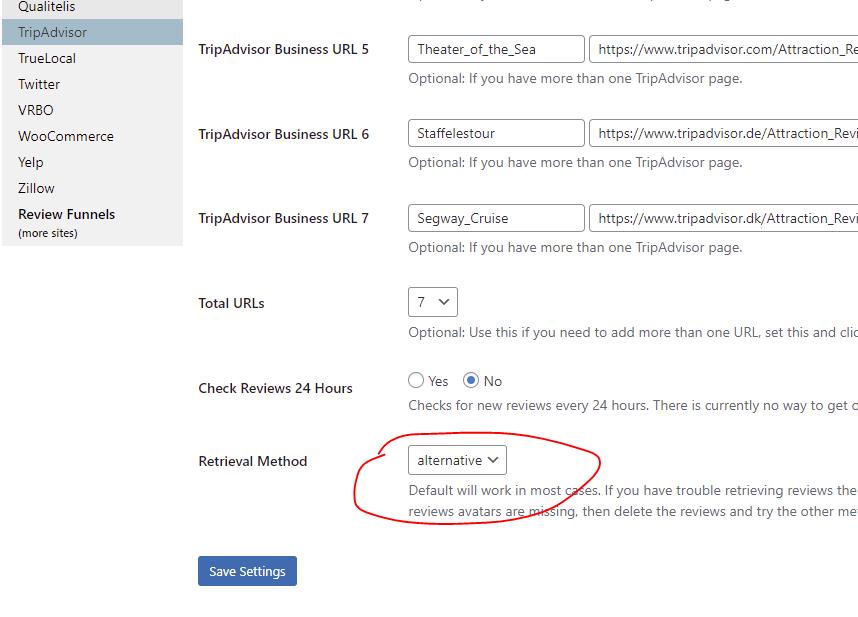
Task: Edit the Staffelestour name field
Action: tap(496, 133)
